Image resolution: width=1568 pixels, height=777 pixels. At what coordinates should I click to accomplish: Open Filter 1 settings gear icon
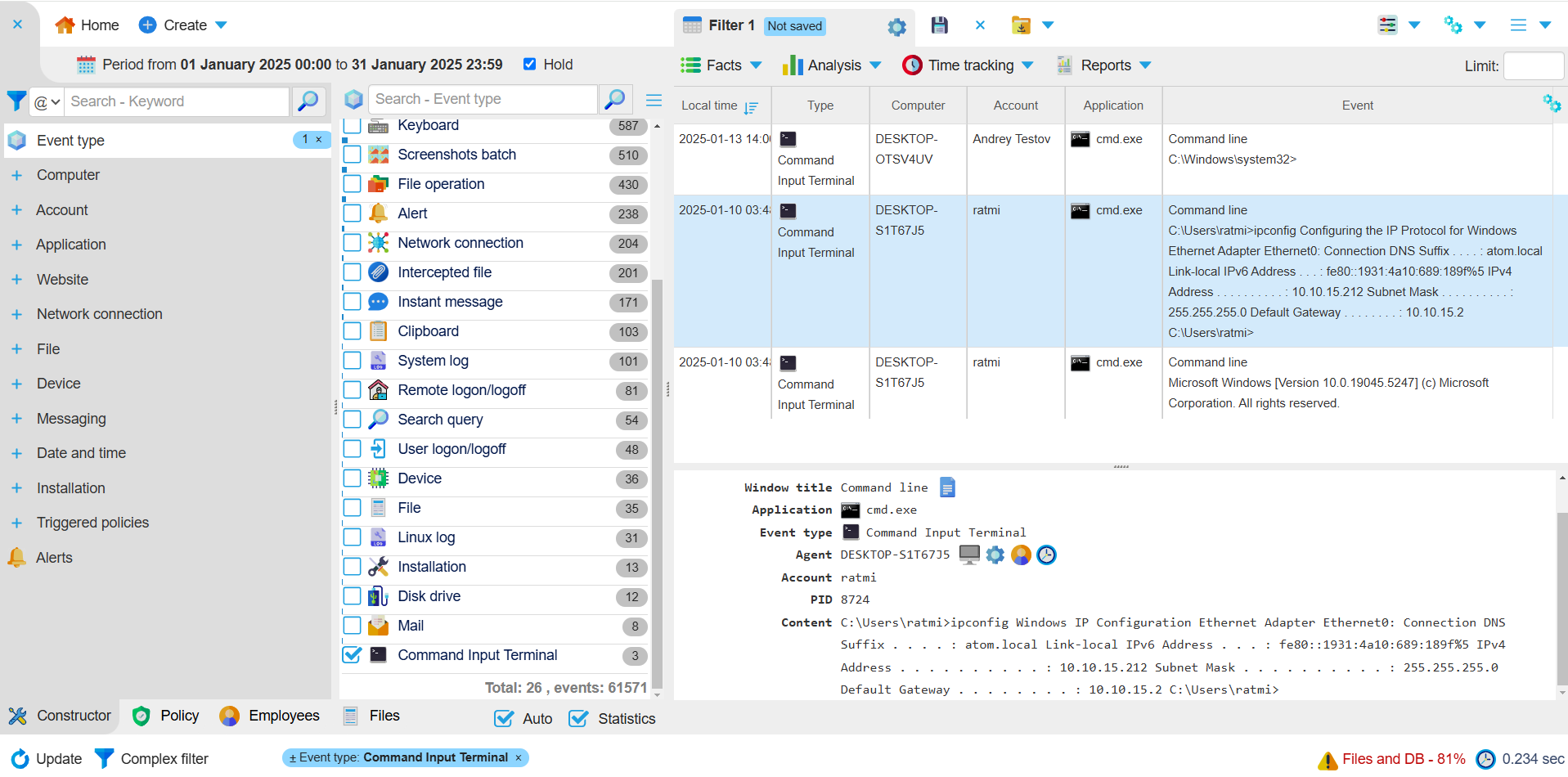click(896, 27)
